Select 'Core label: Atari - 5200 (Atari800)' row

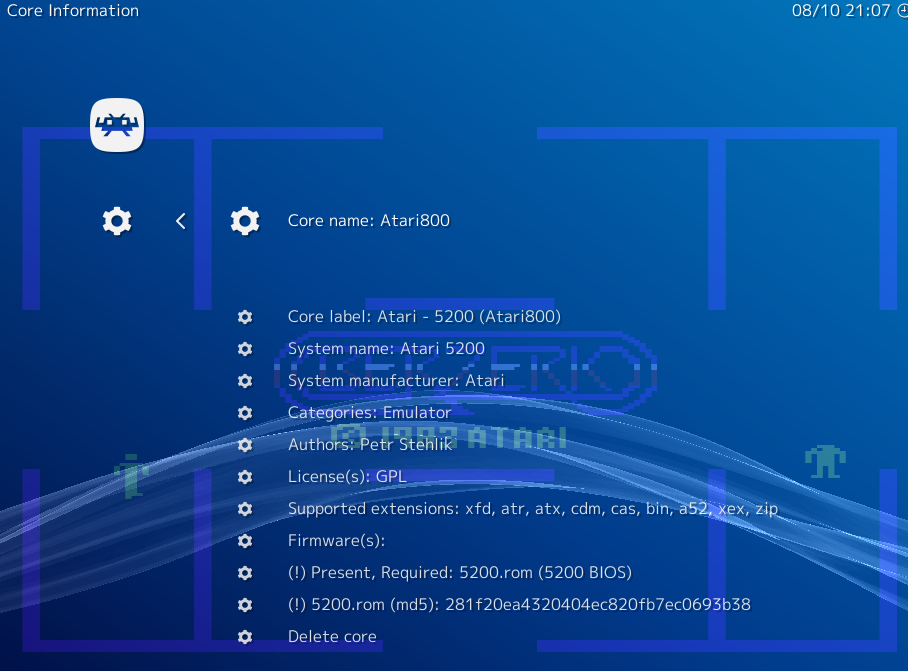tap(424, 317)
